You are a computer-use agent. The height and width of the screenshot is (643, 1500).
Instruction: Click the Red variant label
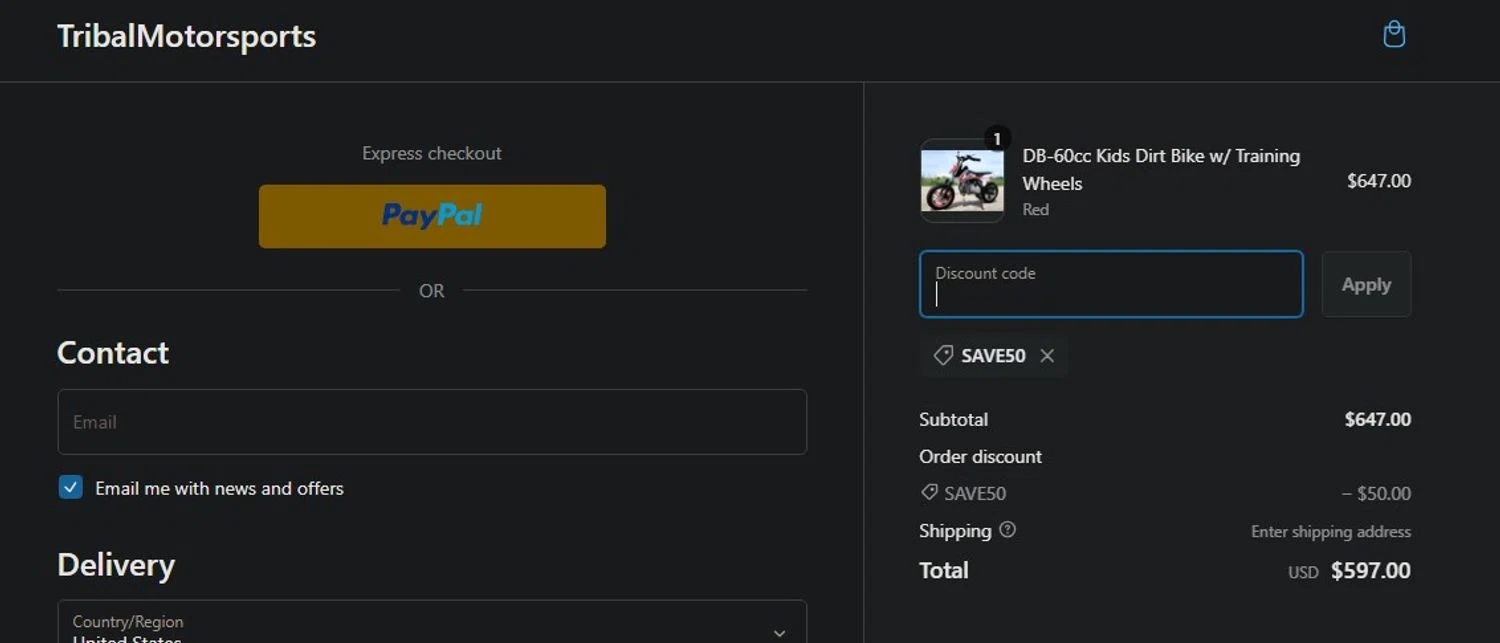click(x=1035, y=210)
